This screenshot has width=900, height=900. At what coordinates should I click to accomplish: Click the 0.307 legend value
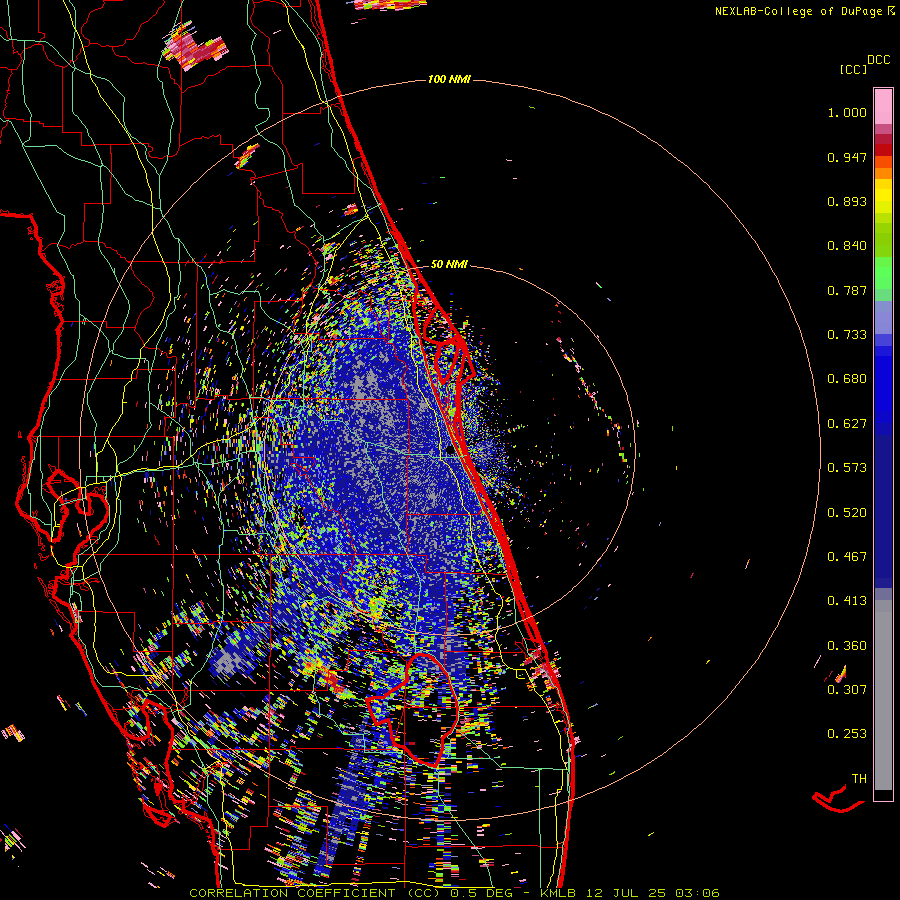[x=847, y=689]
